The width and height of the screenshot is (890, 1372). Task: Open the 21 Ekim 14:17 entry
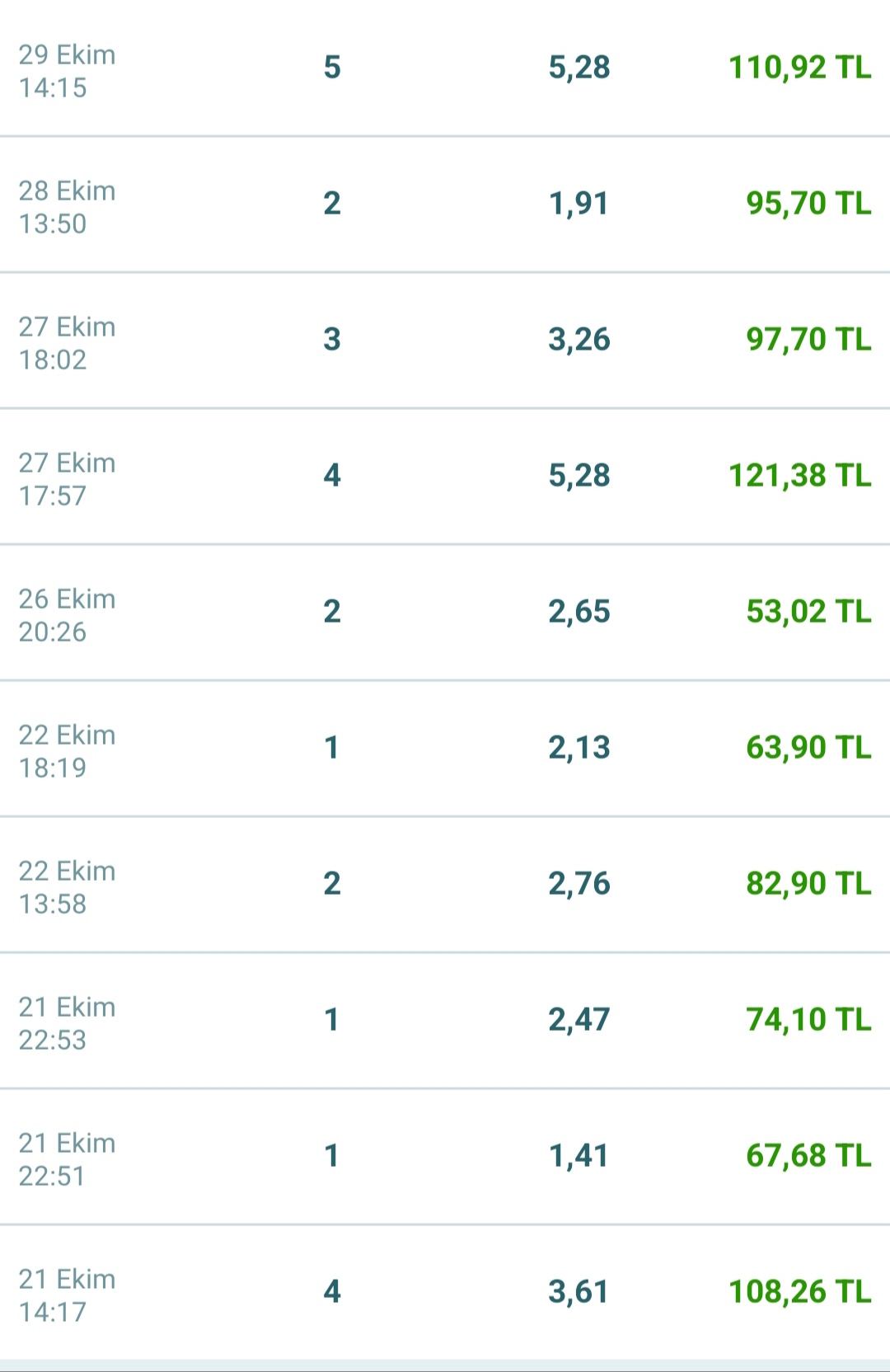[x=68, y=1295]
